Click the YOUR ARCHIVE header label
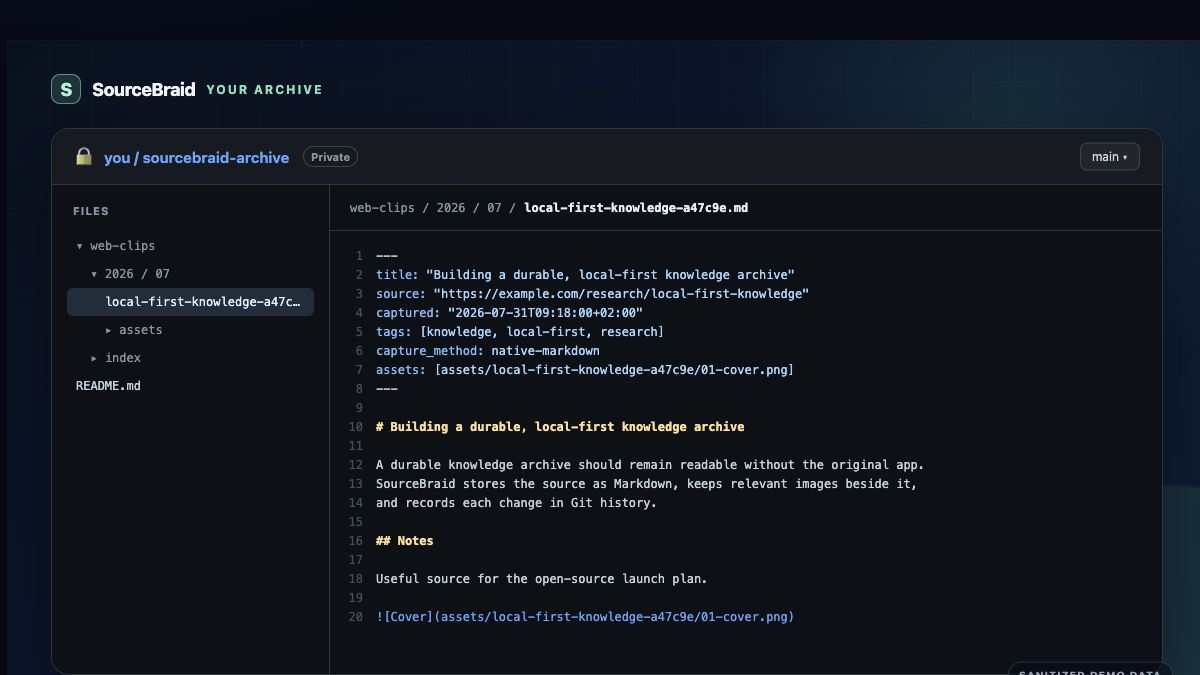The height and width of the screenshot is (675, 1200). tap(265, 90)
